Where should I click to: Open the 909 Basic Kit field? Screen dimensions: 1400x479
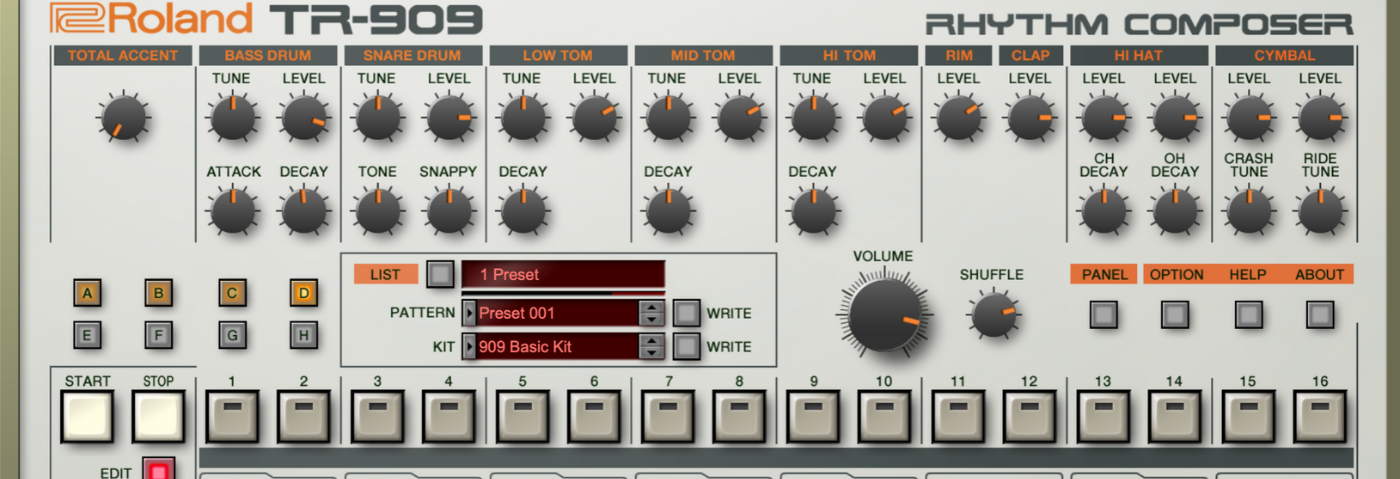[558, 347]
